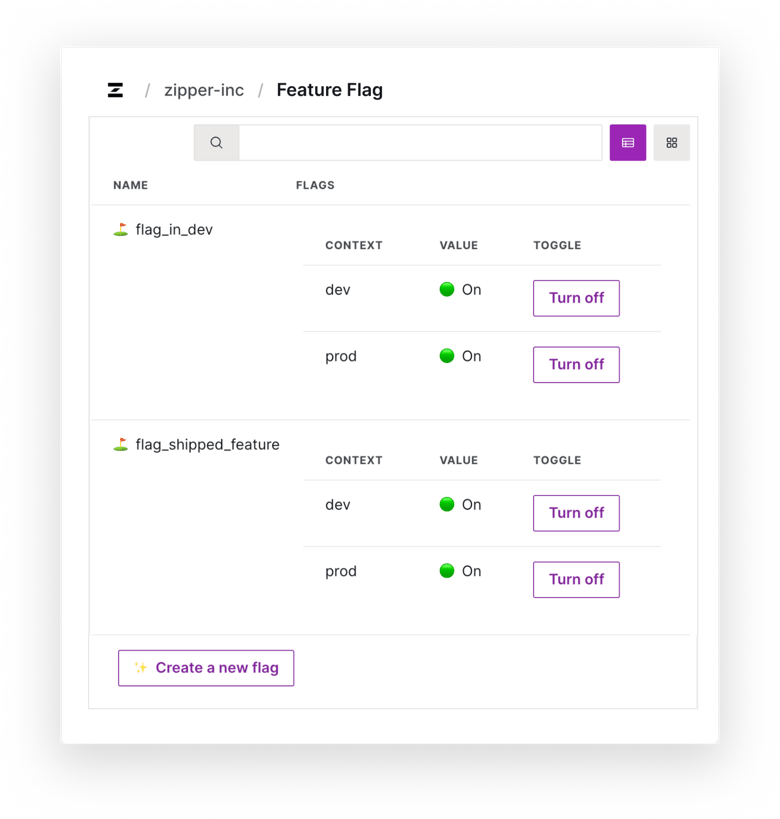The image size is (780, 819).
Task: Focus the flag search input field
Action: pos(420,143)
